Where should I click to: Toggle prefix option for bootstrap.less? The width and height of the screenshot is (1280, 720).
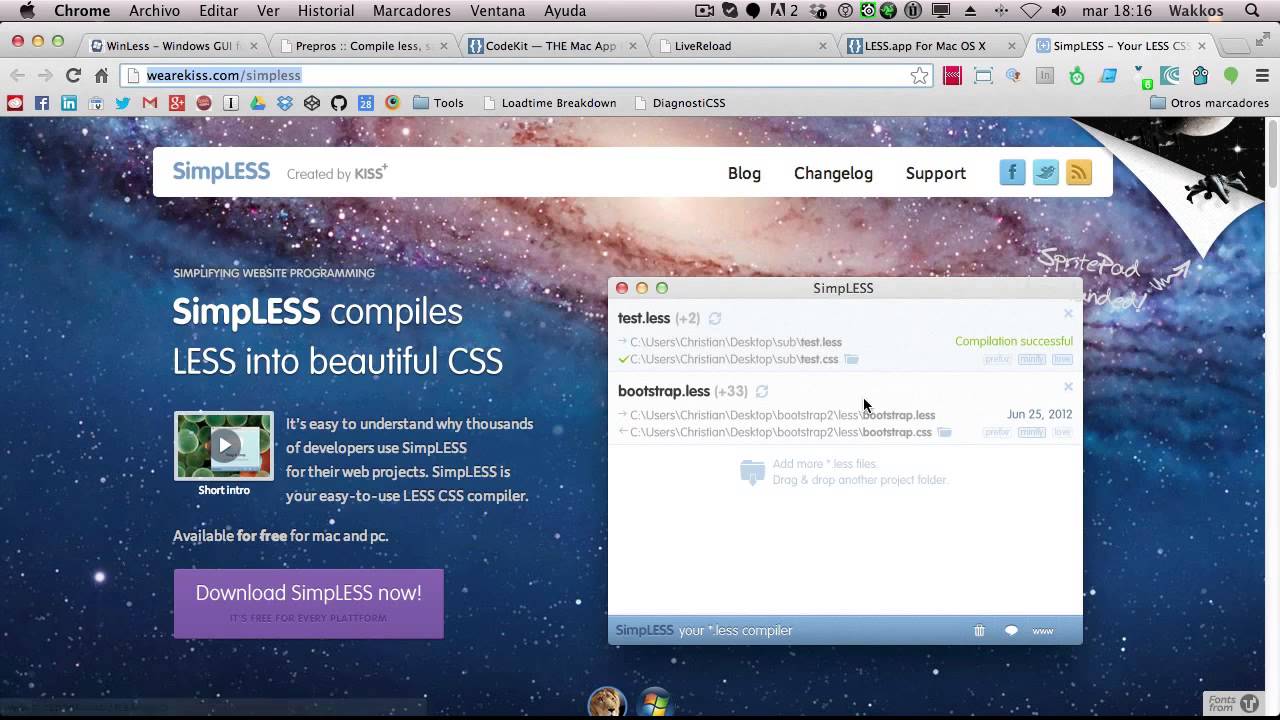(997, 432)
